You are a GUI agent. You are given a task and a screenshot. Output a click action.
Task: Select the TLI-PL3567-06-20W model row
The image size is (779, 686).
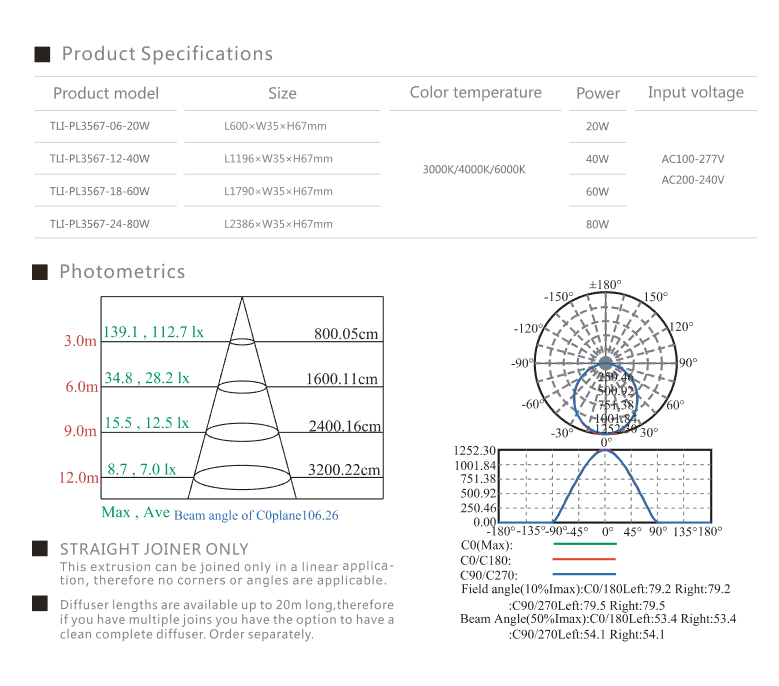click(99, 127)
